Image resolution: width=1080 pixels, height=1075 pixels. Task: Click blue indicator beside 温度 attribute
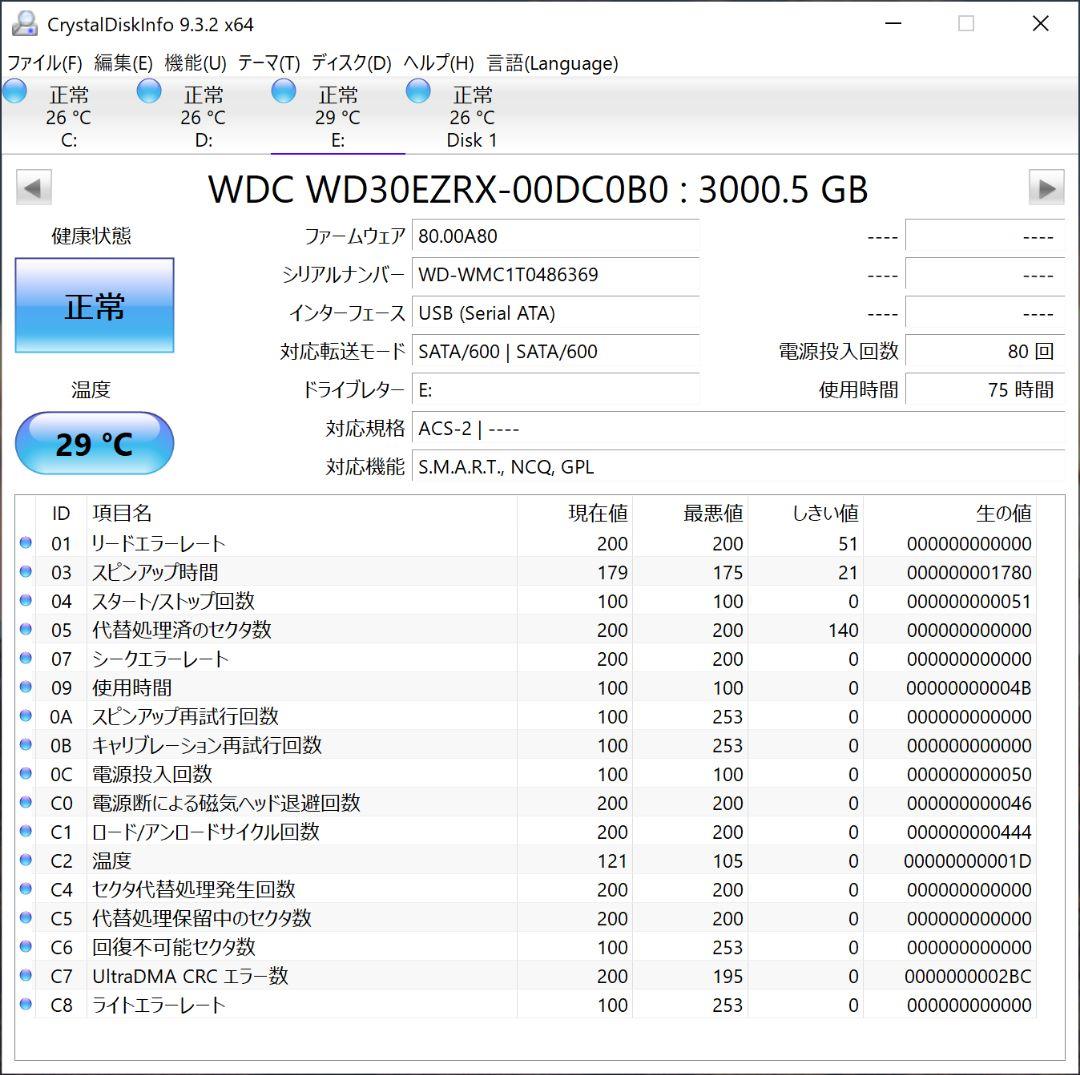click(25, 861)
